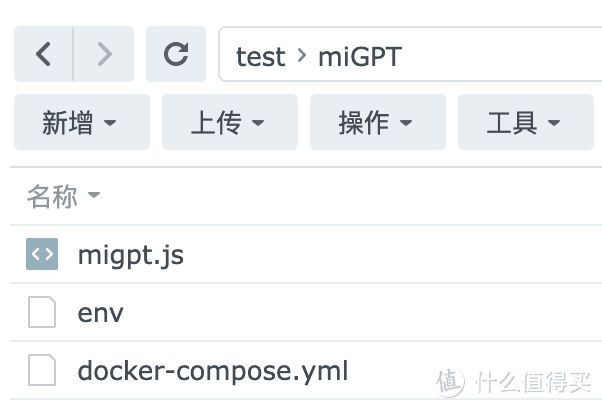Click the docker-compose.yml file icon
602x408 pixels.
(x=42, y=371)
